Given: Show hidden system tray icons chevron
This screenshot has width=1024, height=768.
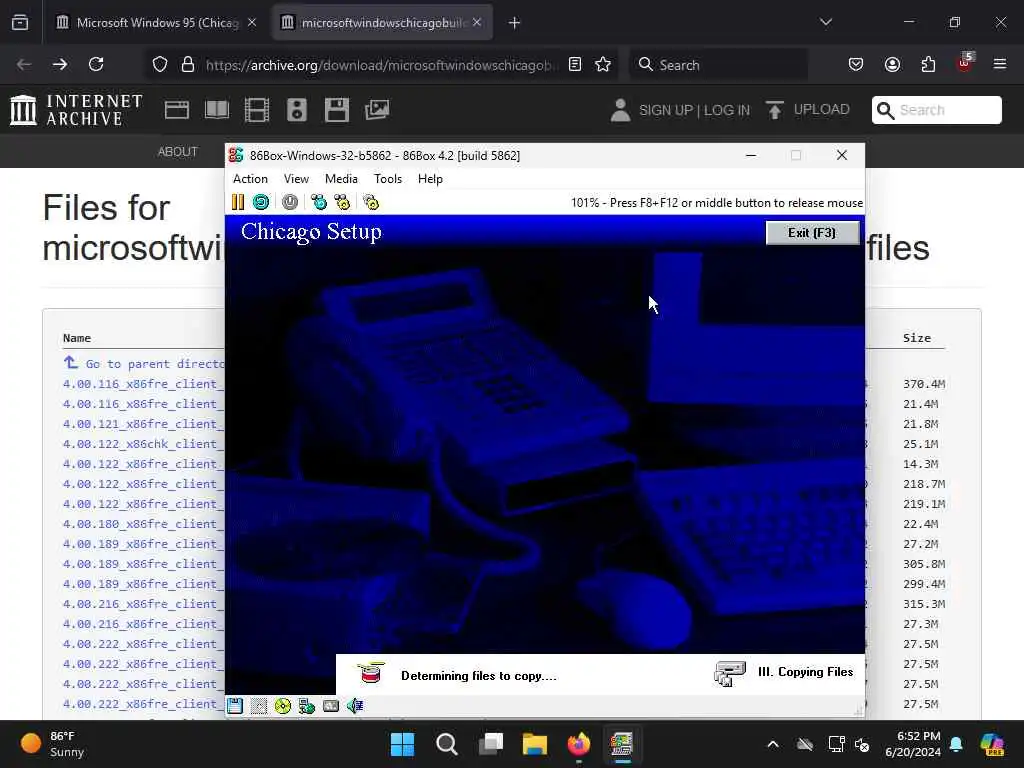Looking at the screenshot, I should [773, 744].
